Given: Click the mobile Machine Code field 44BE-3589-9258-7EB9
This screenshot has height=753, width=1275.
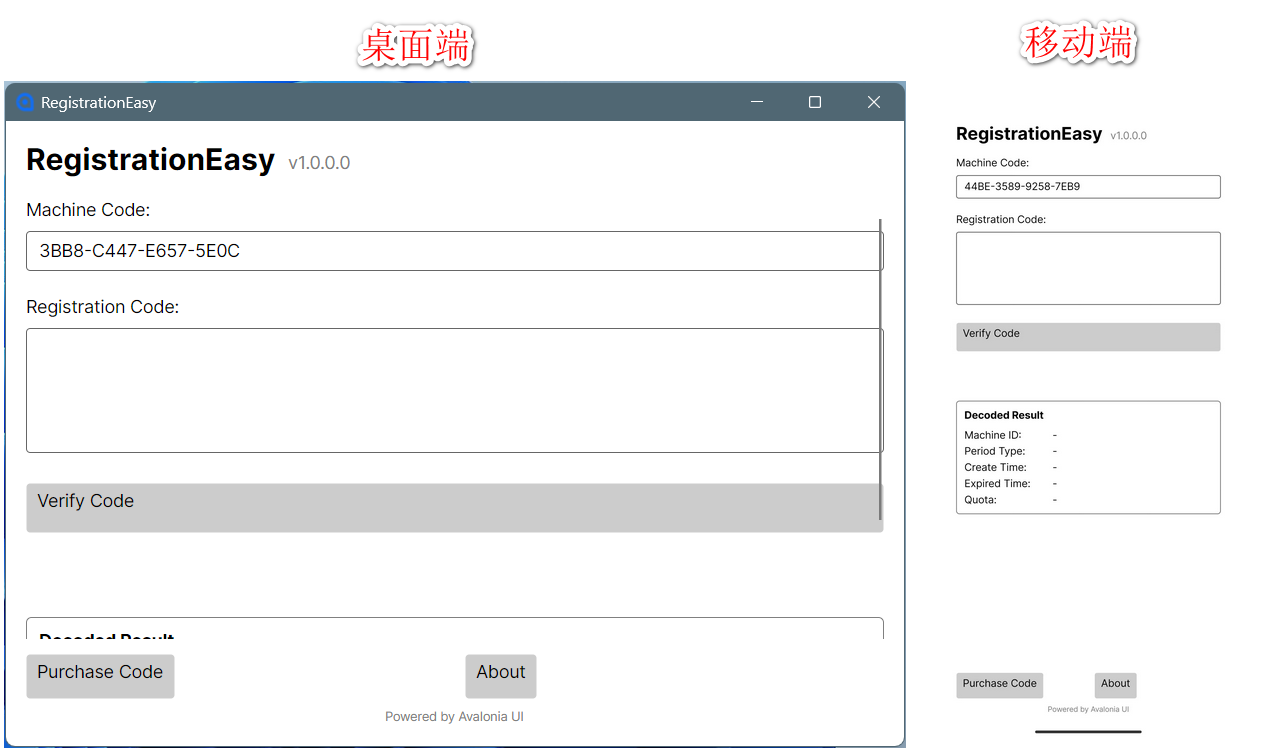Looking at the screenshot, I should 1088,187.
